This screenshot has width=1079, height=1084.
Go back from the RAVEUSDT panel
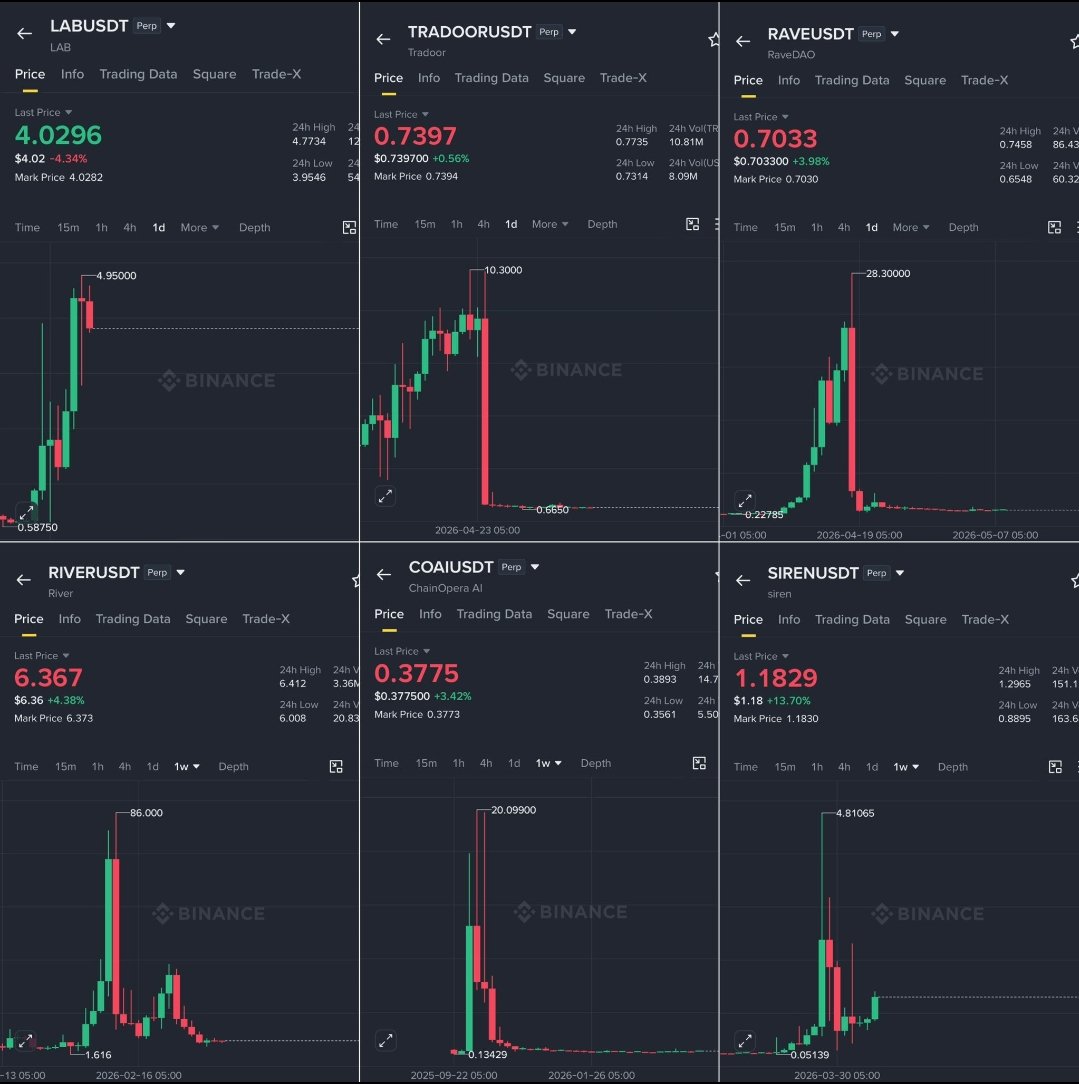[743, 41]
